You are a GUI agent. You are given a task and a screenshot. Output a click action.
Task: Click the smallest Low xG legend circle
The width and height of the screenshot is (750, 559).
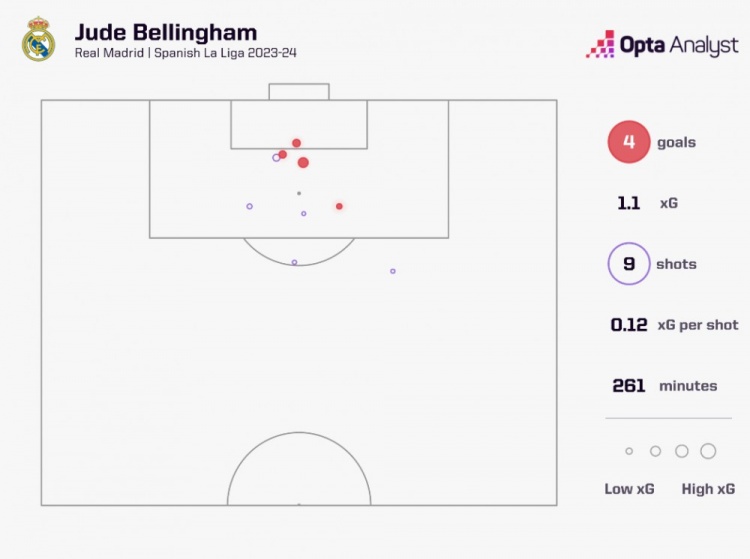629,451
